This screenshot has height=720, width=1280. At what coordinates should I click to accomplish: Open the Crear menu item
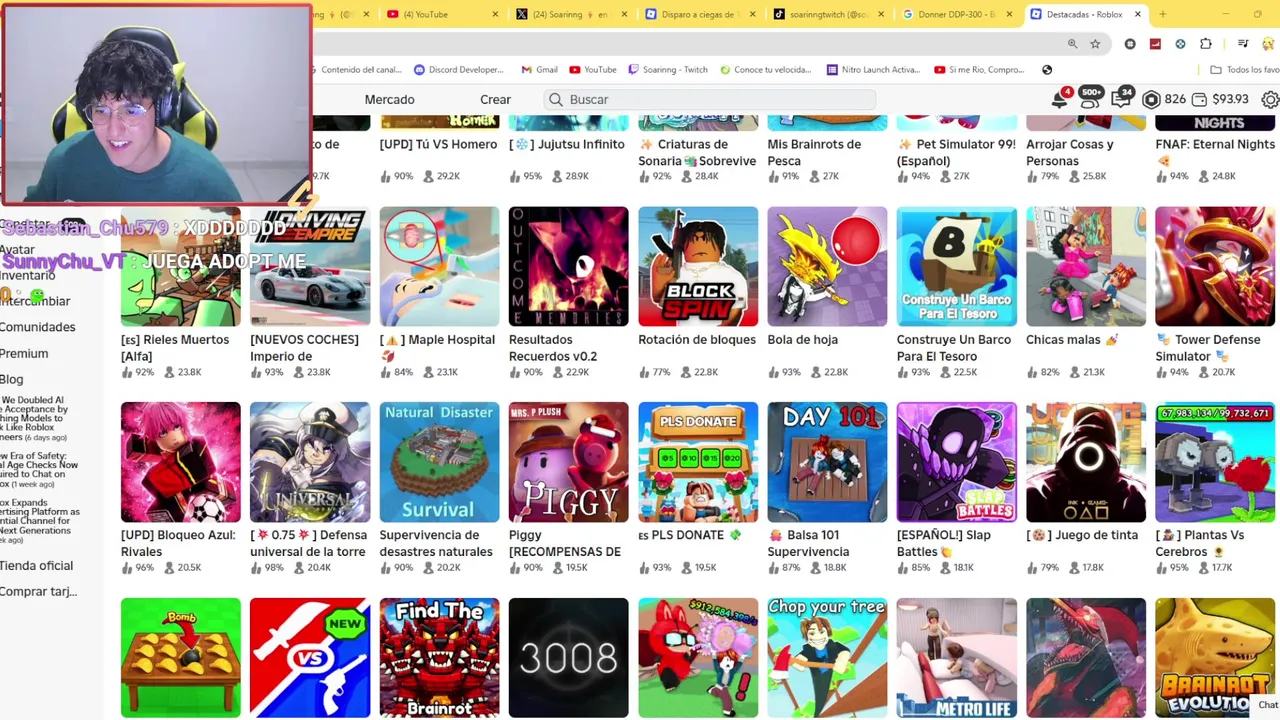(495, 99)
